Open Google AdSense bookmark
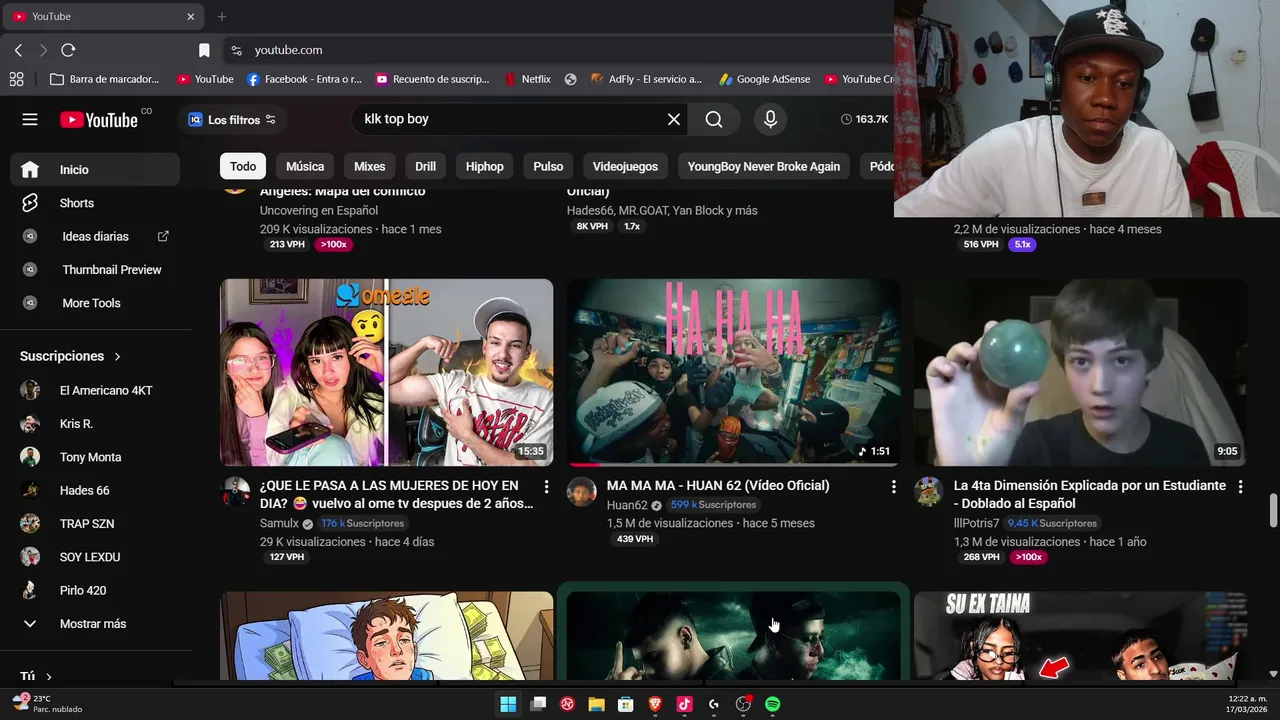Viewport: 1280px width, 720px height. (764, 79)
